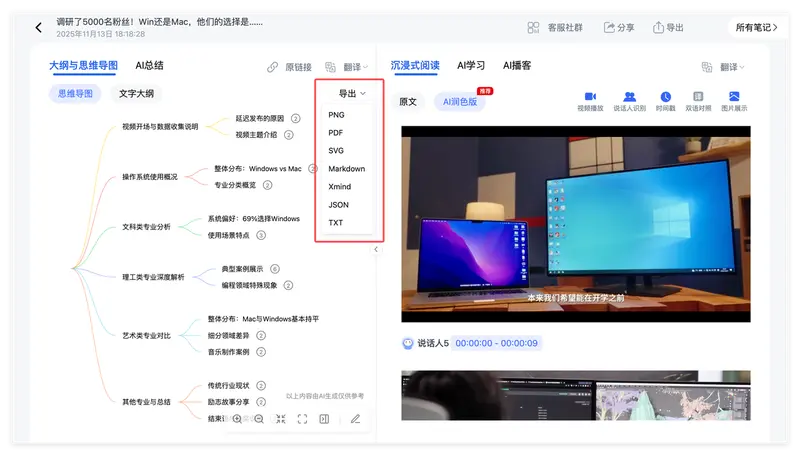Switch to the 大纲与思维导图 tab

click(83, 65)
